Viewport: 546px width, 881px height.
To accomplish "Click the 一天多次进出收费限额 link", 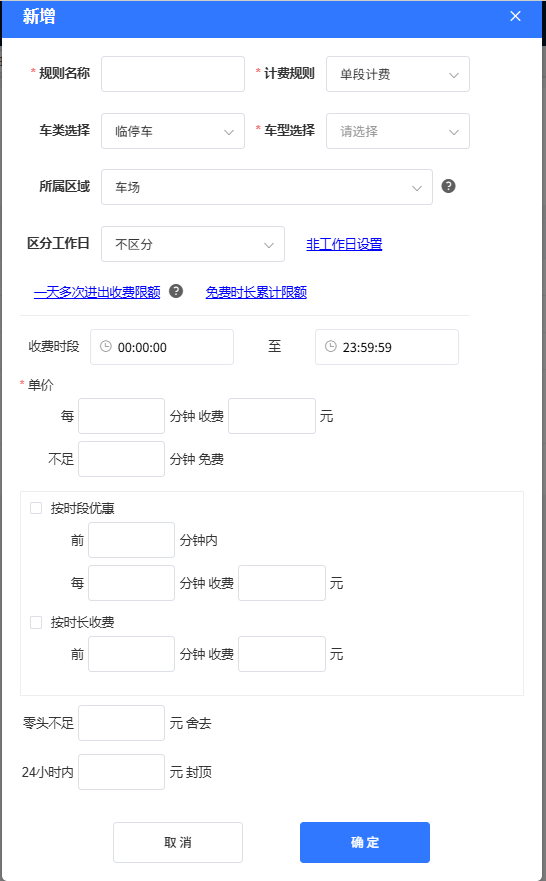I will click(97, 292).
